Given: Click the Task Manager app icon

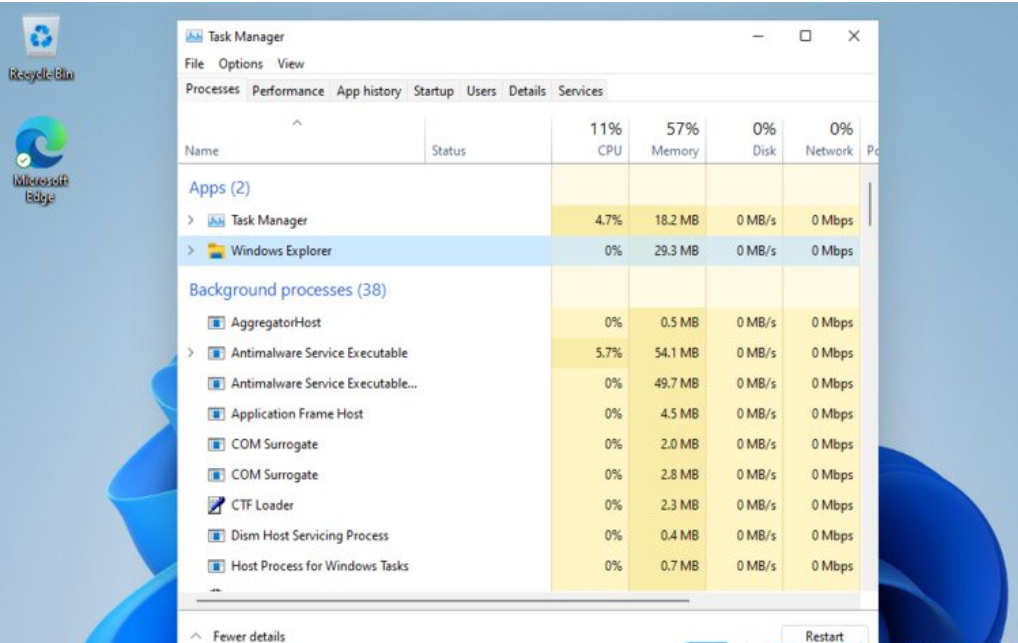Looking at the screenshot, I should [215, 220].
